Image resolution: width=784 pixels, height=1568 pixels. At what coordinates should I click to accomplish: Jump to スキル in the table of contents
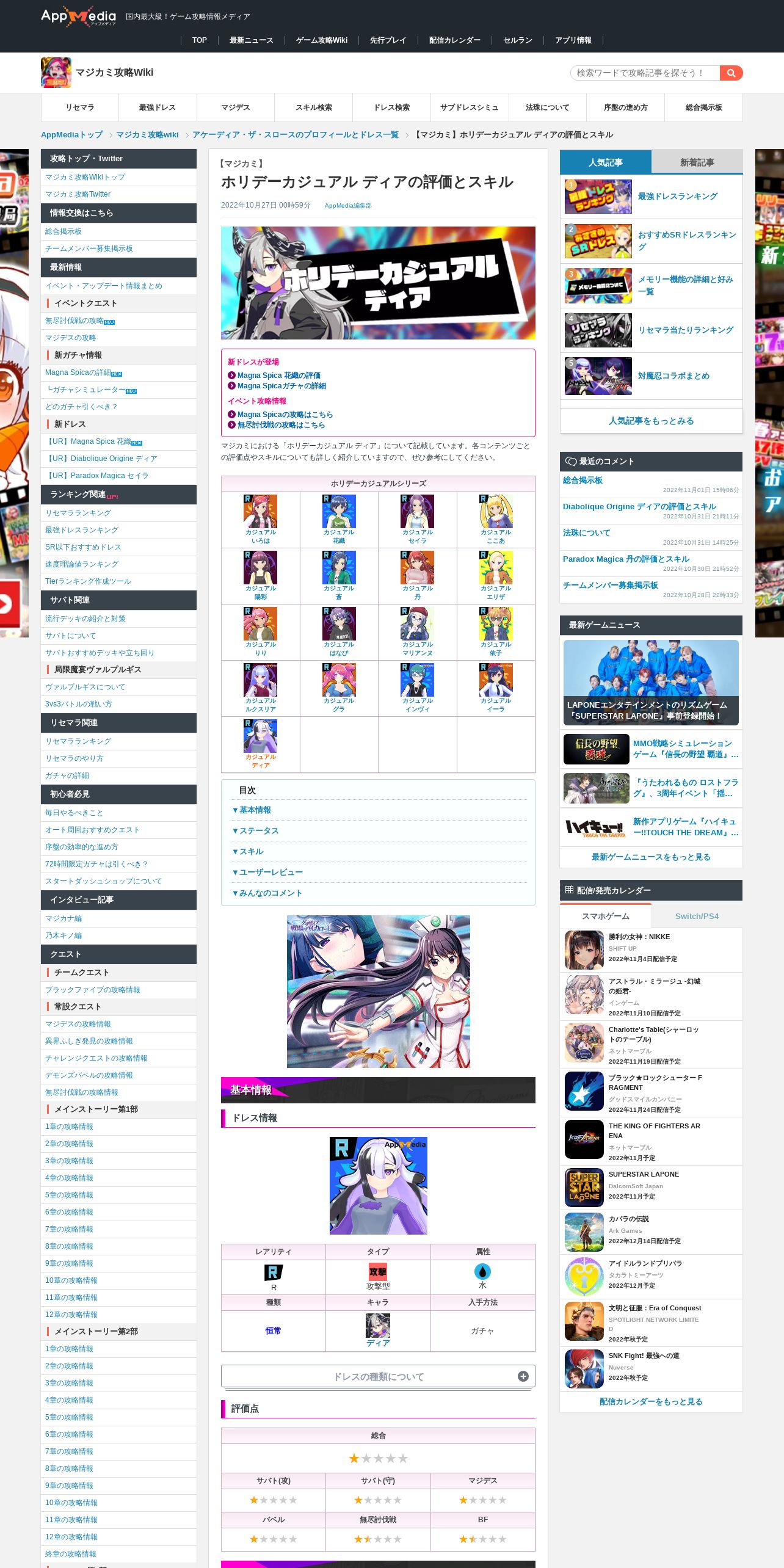point(248,851)
